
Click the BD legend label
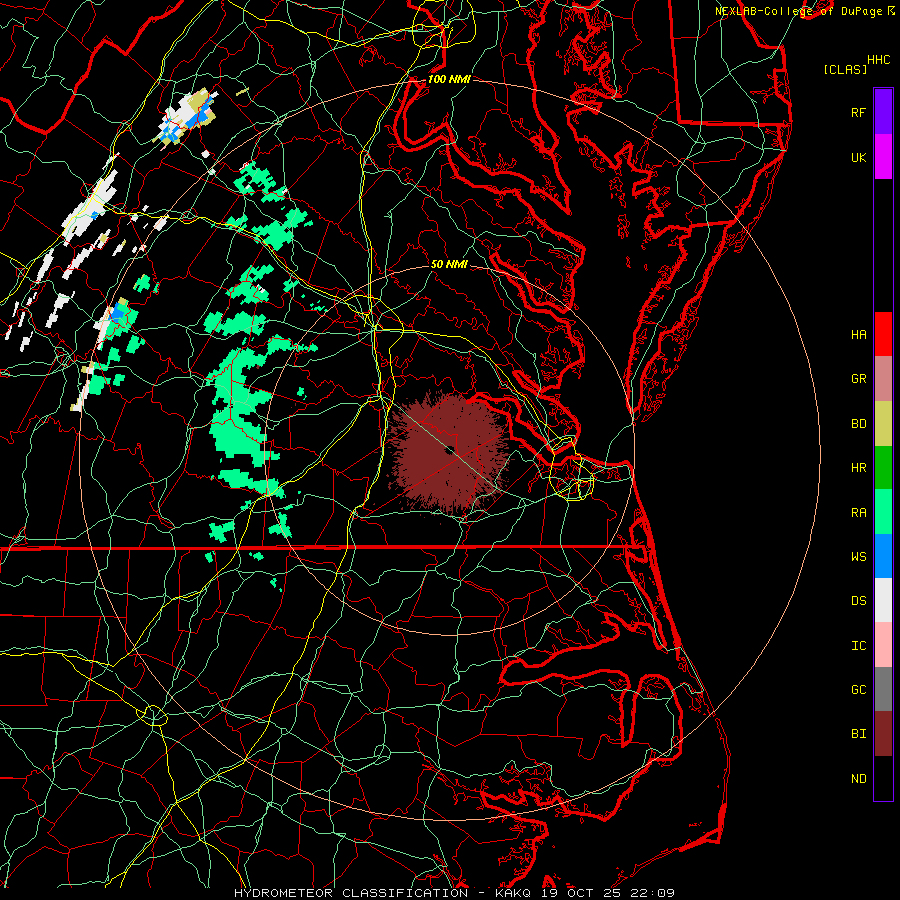858,424
